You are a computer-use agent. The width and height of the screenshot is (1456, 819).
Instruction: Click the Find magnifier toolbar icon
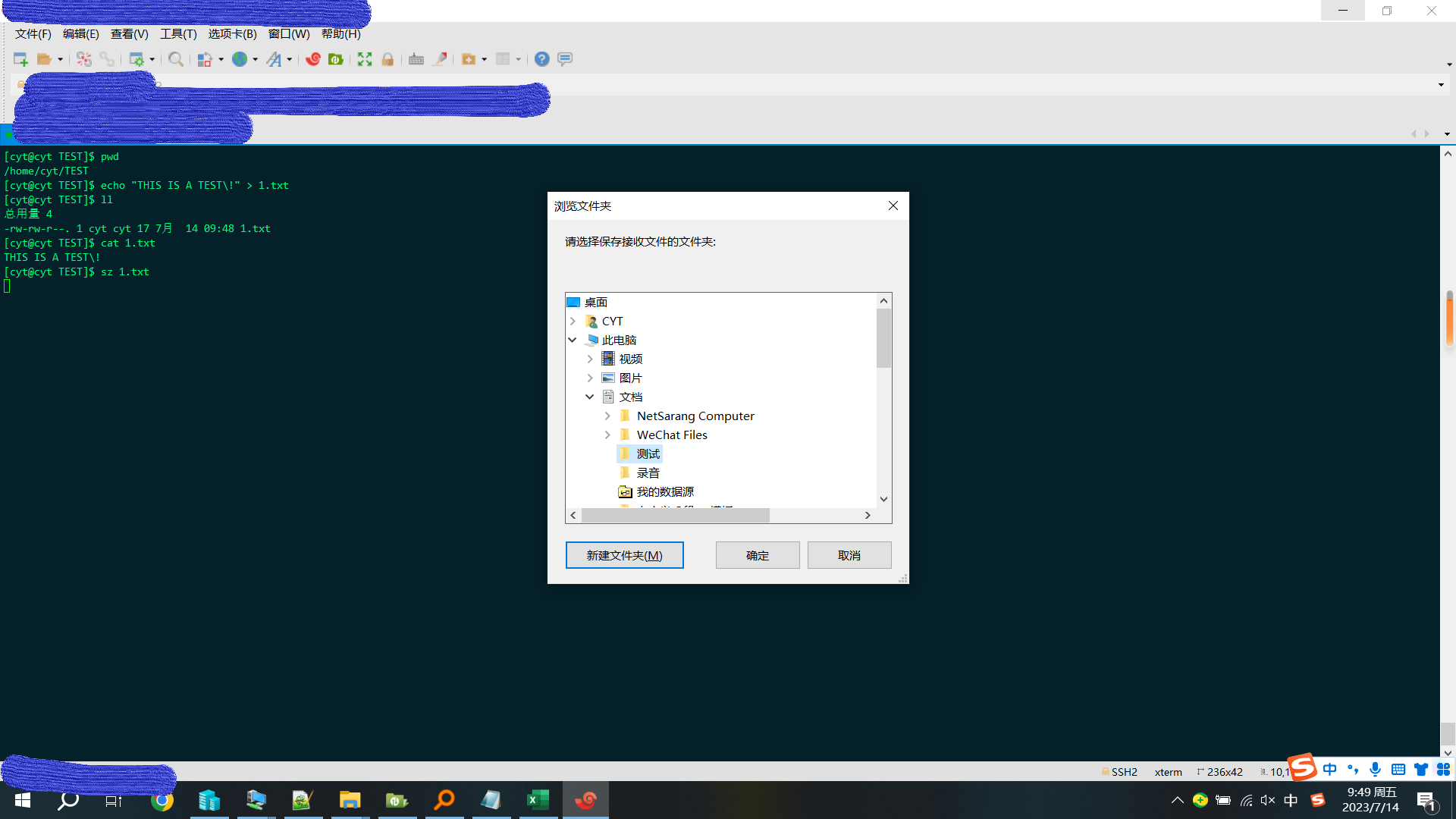(176, 59)
